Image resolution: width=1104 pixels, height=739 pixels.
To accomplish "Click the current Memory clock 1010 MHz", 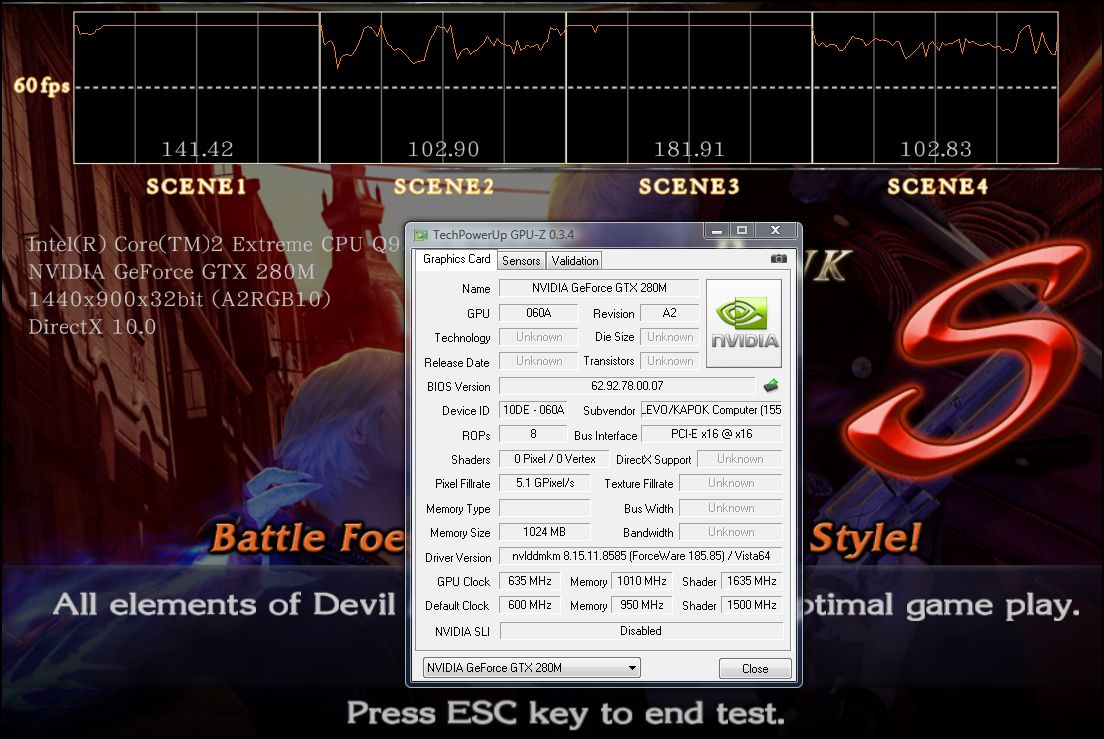I will pos(641,581).
